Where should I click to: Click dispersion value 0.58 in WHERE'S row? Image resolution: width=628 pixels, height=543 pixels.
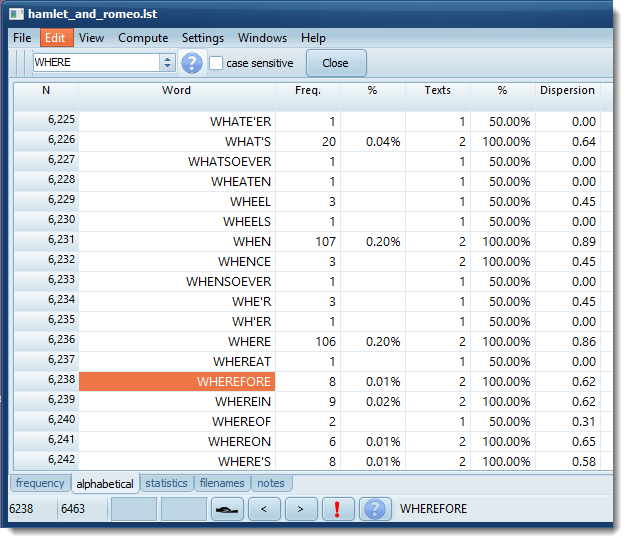coord(584,462)
